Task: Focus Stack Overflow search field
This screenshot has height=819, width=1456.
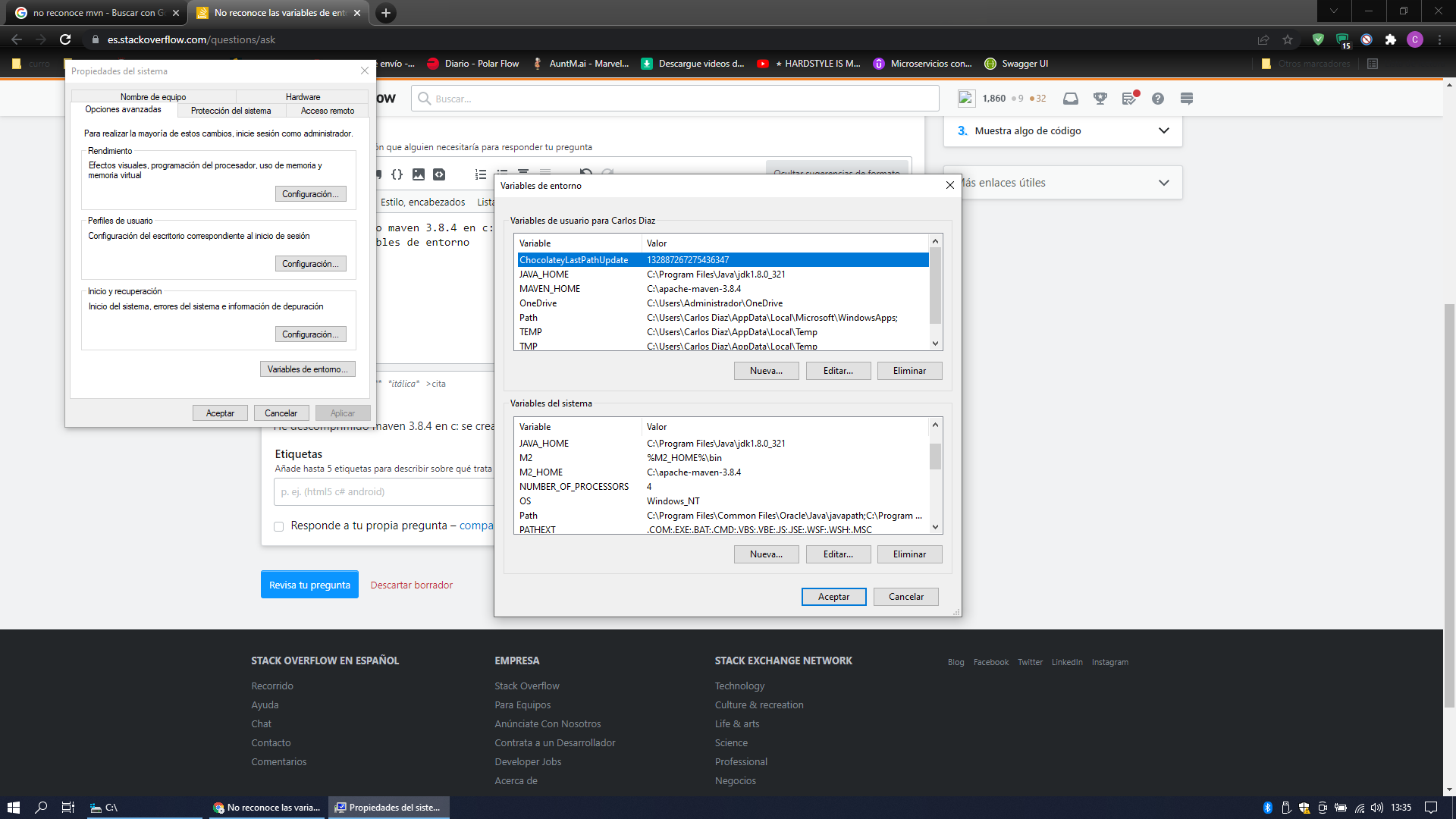Action: coord(675,99)
